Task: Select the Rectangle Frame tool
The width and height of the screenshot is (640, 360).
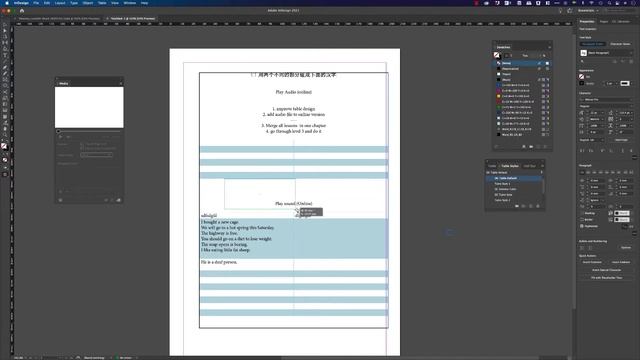Action: (x=5, y=80)
